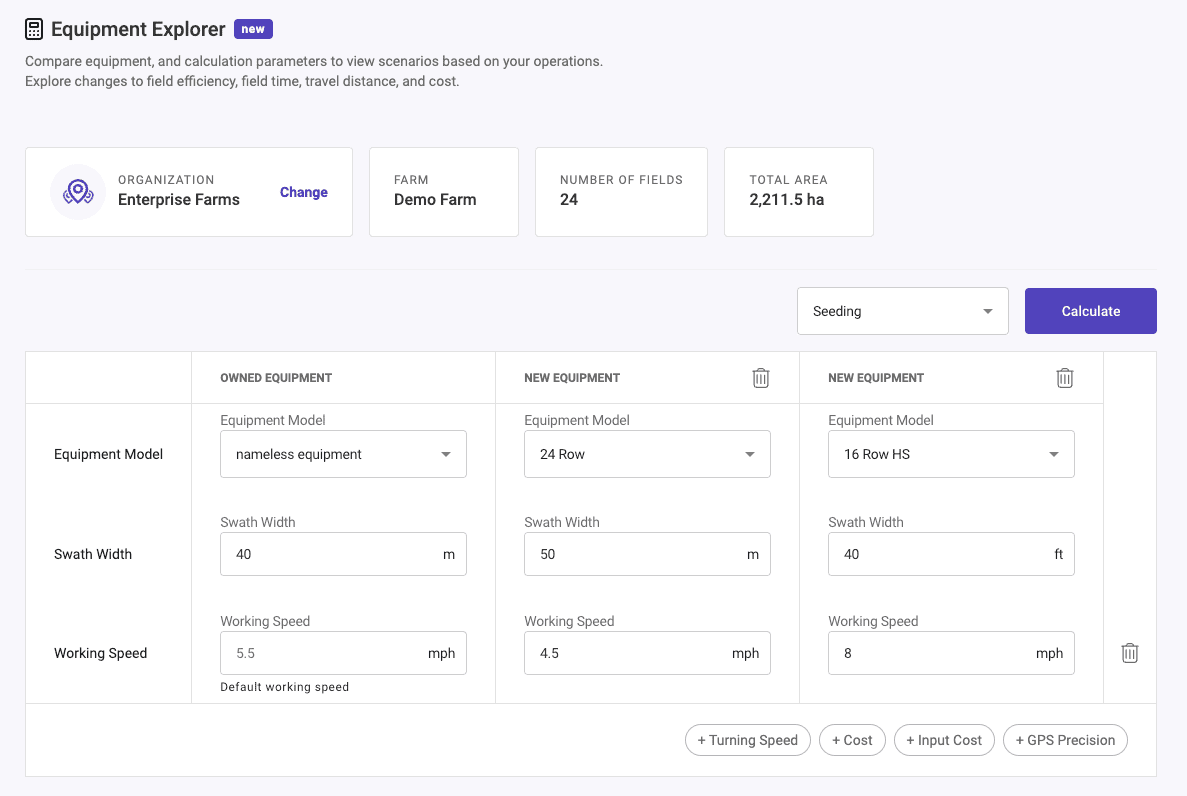The image size is (1187, 796).
Task: Remove the Working Speed row using its trash icon
Action: tap(1130, 652)
